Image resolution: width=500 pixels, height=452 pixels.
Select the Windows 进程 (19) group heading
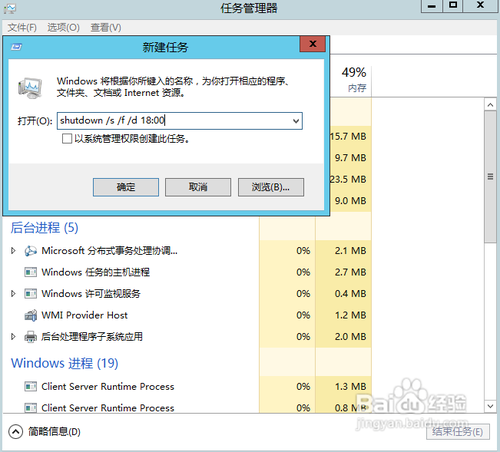click(65, 363)
